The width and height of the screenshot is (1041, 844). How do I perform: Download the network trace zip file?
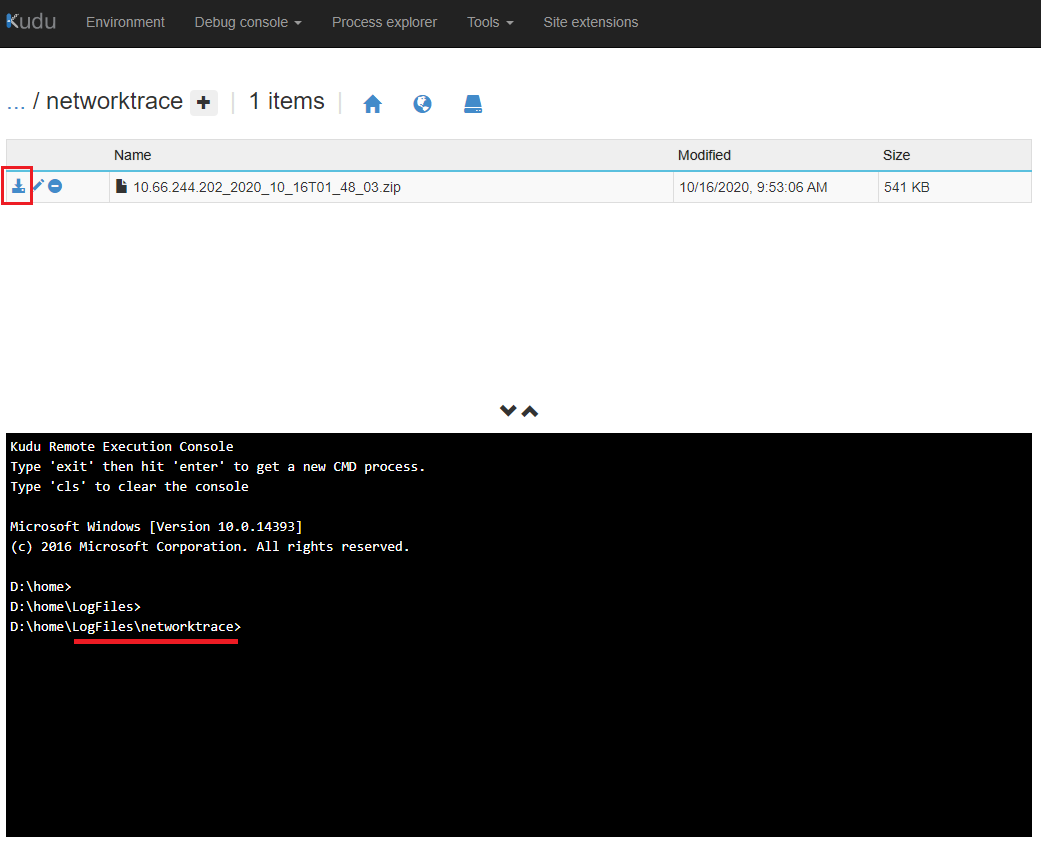tap(18, 186)
